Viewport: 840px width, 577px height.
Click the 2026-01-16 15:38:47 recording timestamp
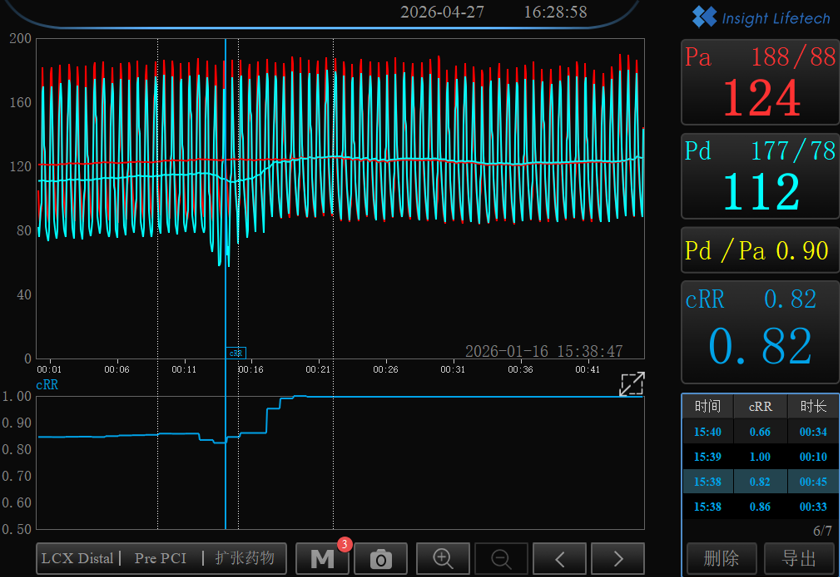tap(544, 351)
